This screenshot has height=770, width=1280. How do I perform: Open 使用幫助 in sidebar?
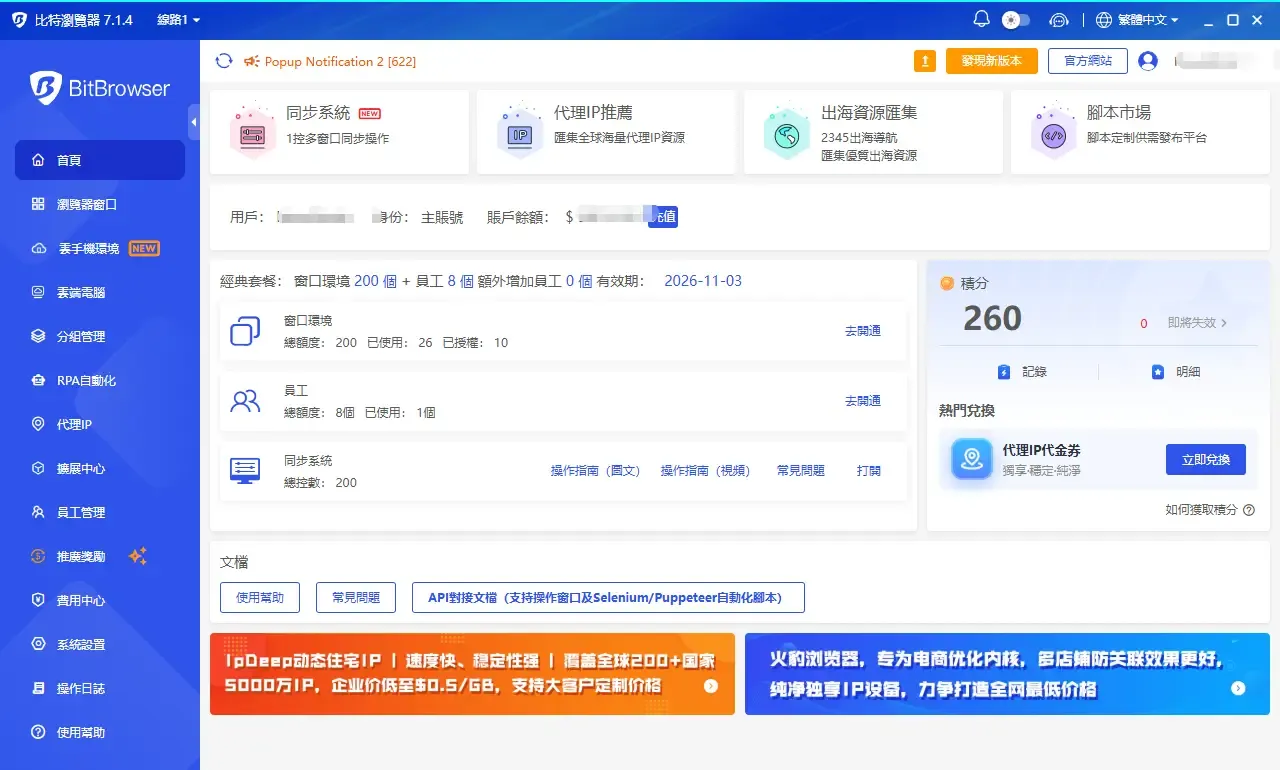pos(100,732)
